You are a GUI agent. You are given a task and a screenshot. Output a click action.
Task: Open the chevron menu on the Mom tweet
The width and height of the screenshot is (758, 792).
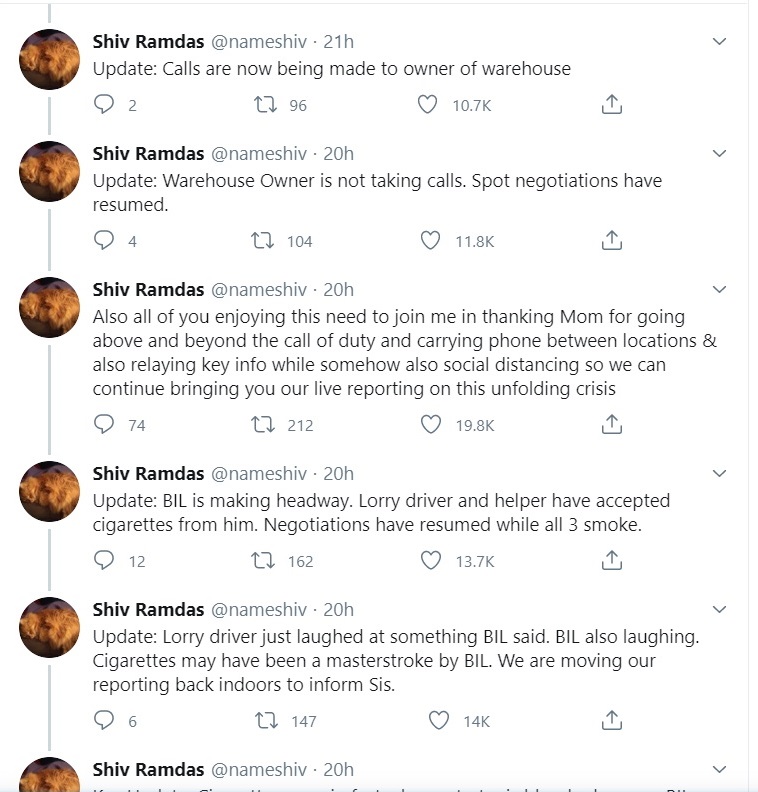pos(719,289)
